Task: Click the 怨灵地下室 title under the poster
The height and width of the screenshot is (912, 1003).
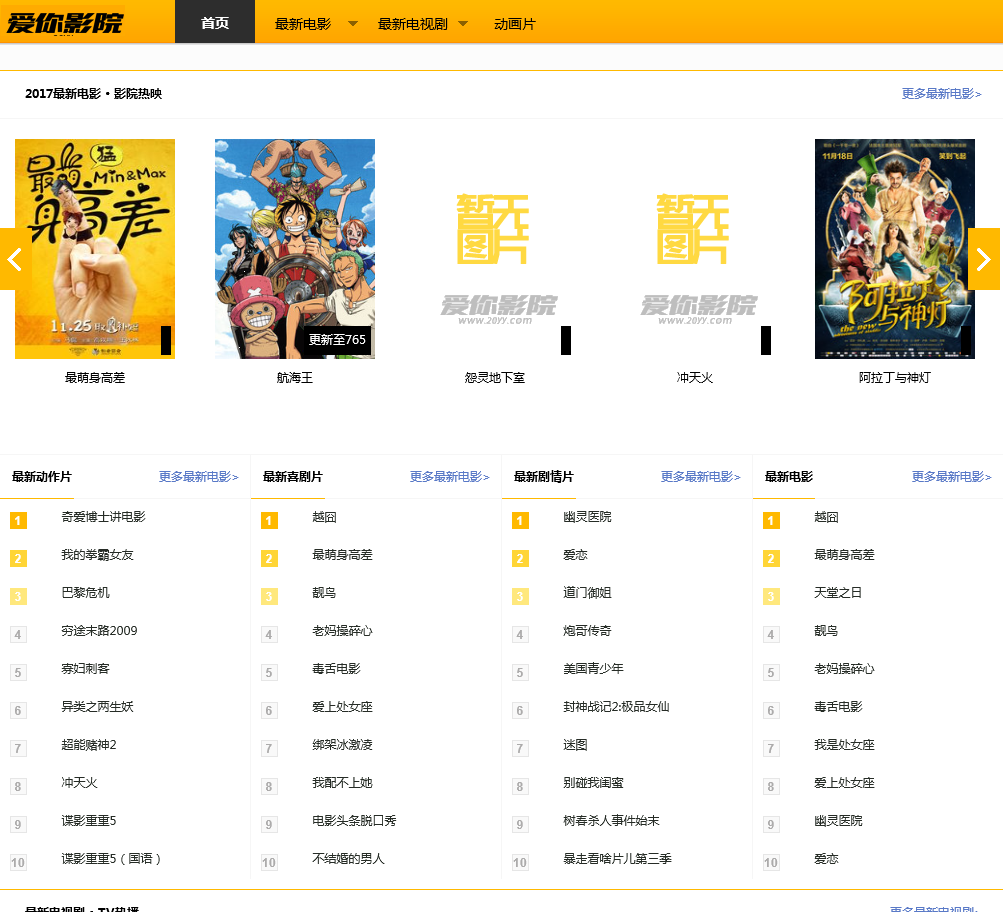Action: [494, 378]
